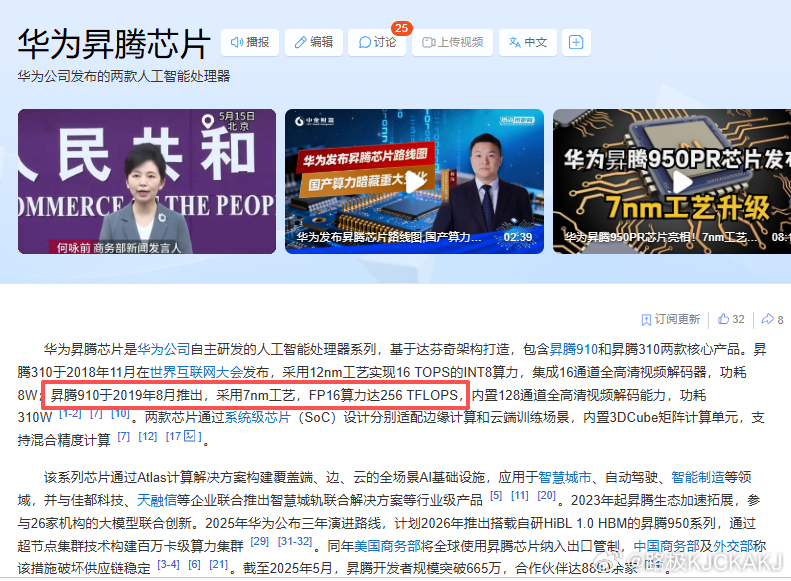This screenshot has width=791, height=581.
Task: Open the 智能制造 link
Action: coord(698,477)
